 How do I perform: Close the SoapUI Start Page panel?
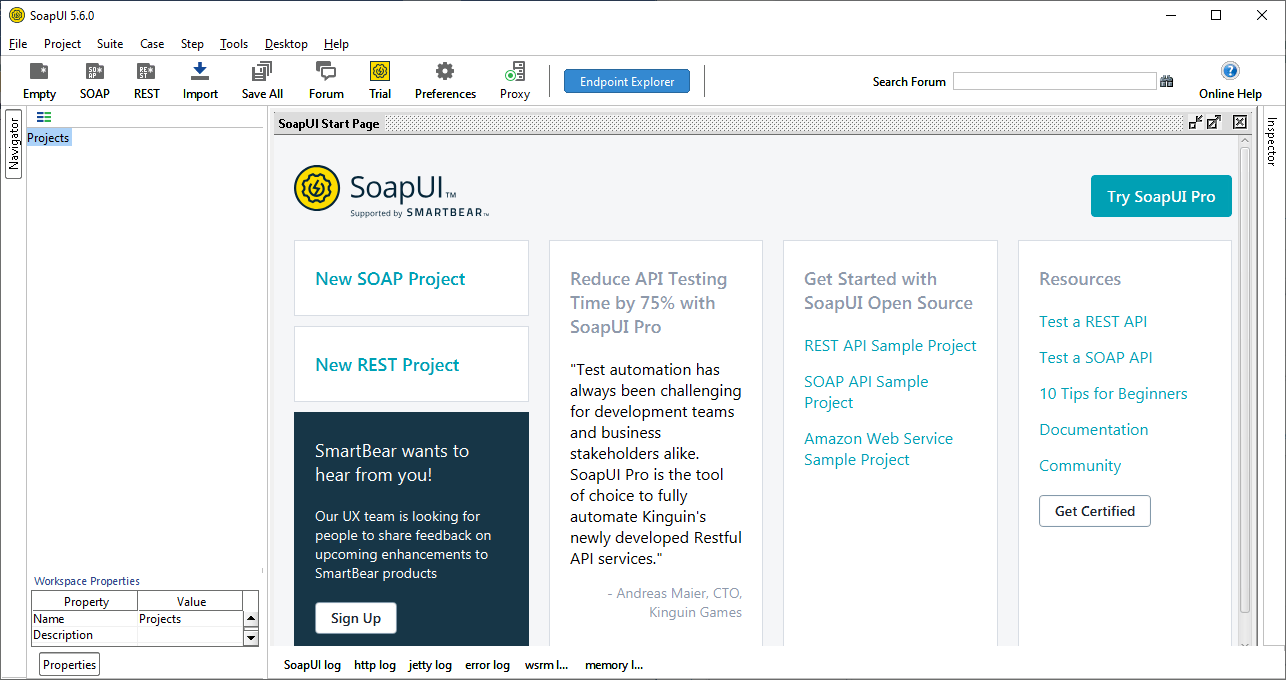tap(1240, 122)
